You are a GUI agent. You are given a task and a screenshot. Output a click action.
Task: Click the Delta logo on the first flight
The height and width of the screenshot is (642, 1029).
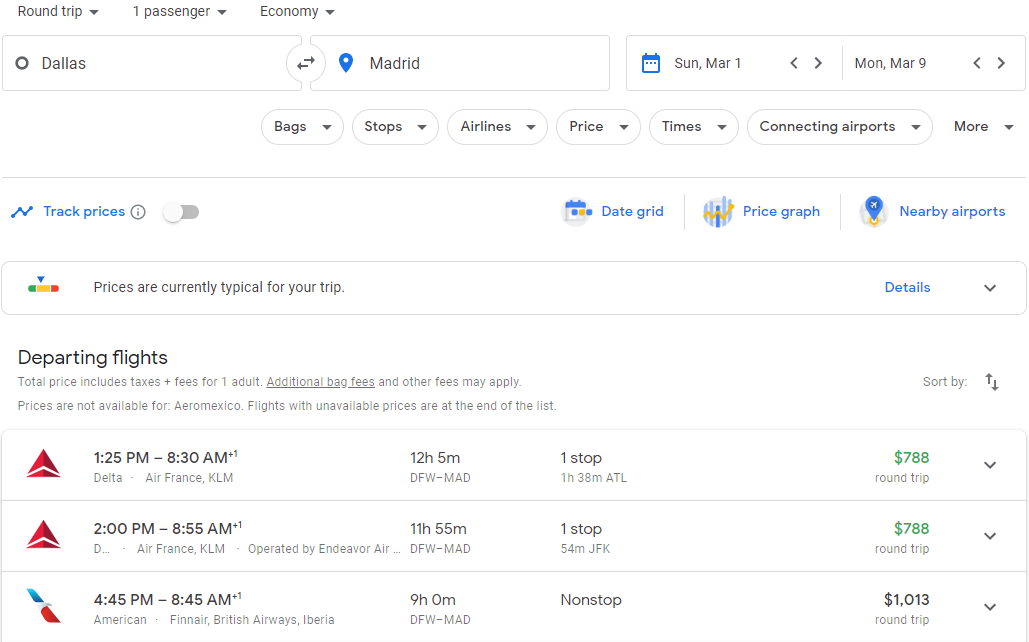45,464
